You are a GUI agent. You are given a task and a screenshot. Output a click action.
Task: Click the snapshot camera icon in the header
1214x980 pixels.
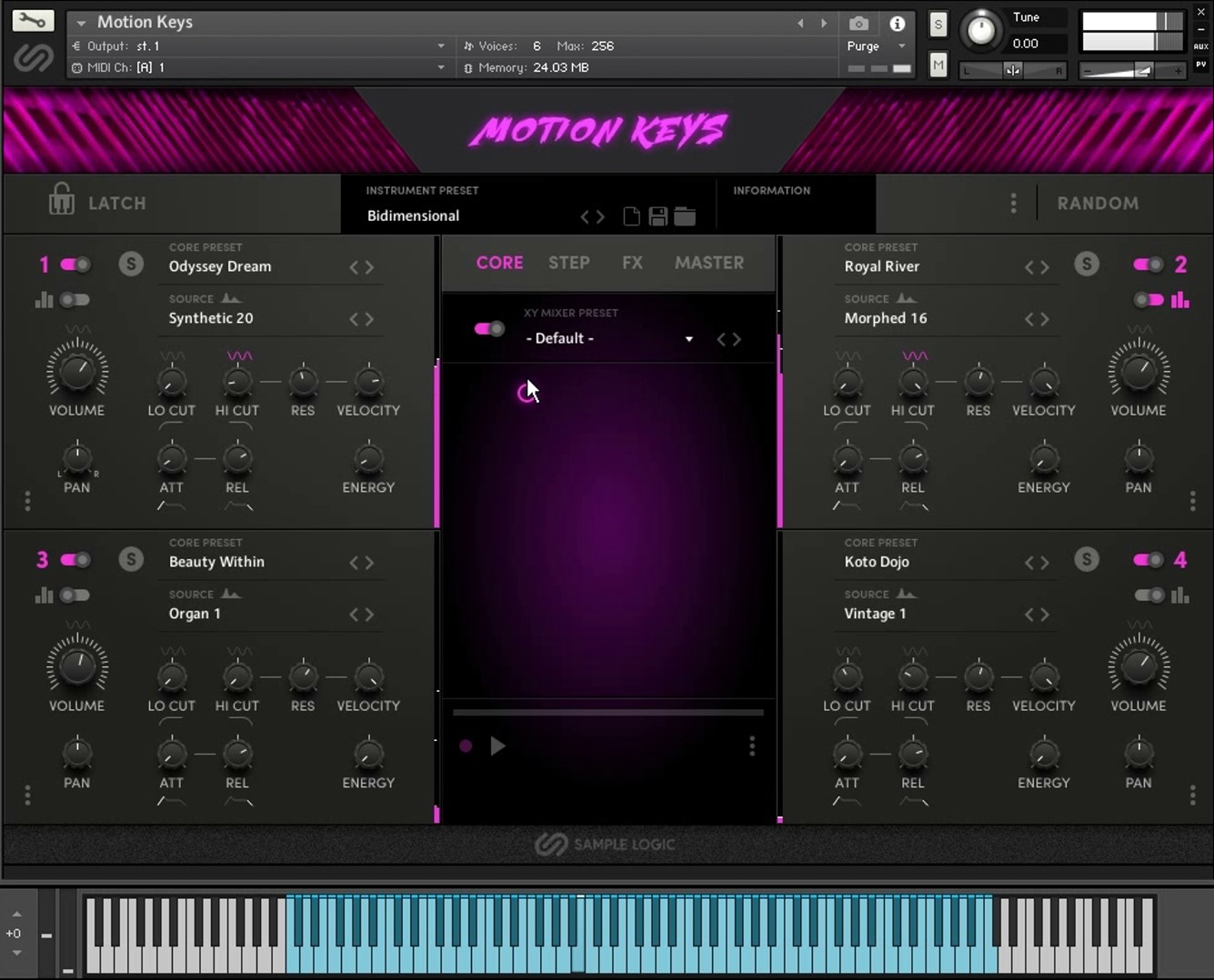coord(858,23)
